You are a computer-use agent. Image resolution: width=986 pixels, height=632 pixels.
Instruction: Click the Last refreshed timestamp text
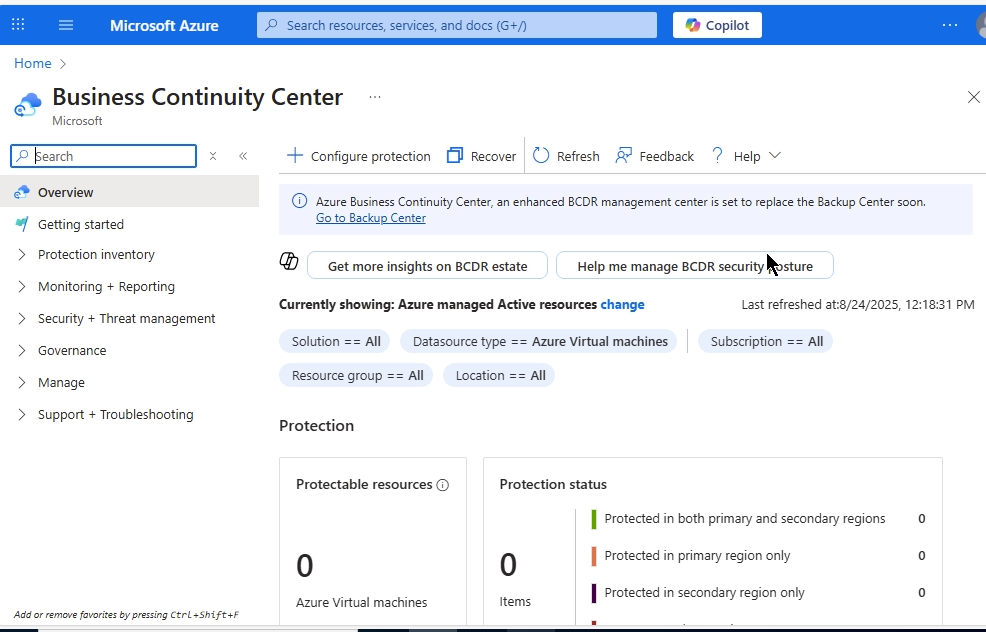[x=858, y=304]
